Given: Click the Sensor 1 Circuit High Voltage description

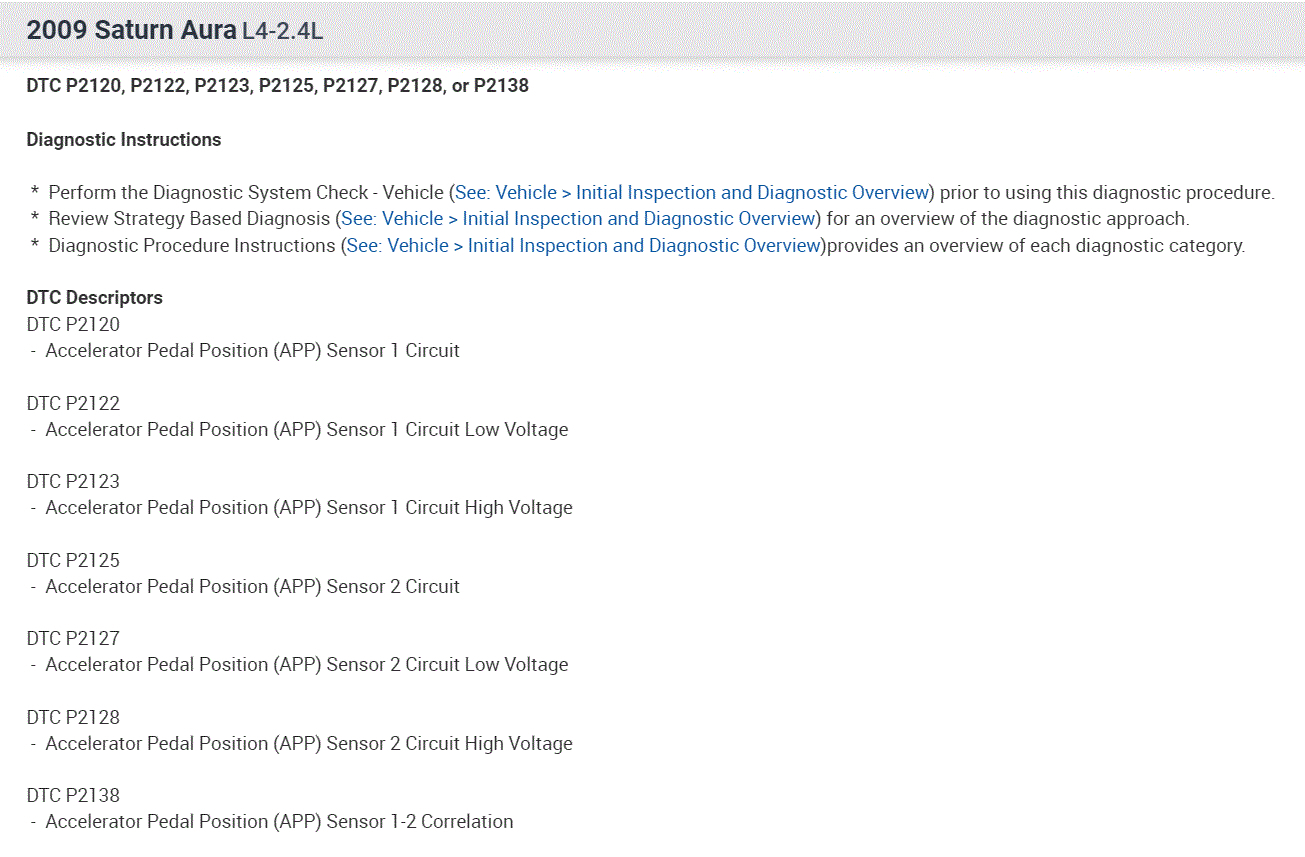Looking at the screenshot, I should click(x=308, y=508).
